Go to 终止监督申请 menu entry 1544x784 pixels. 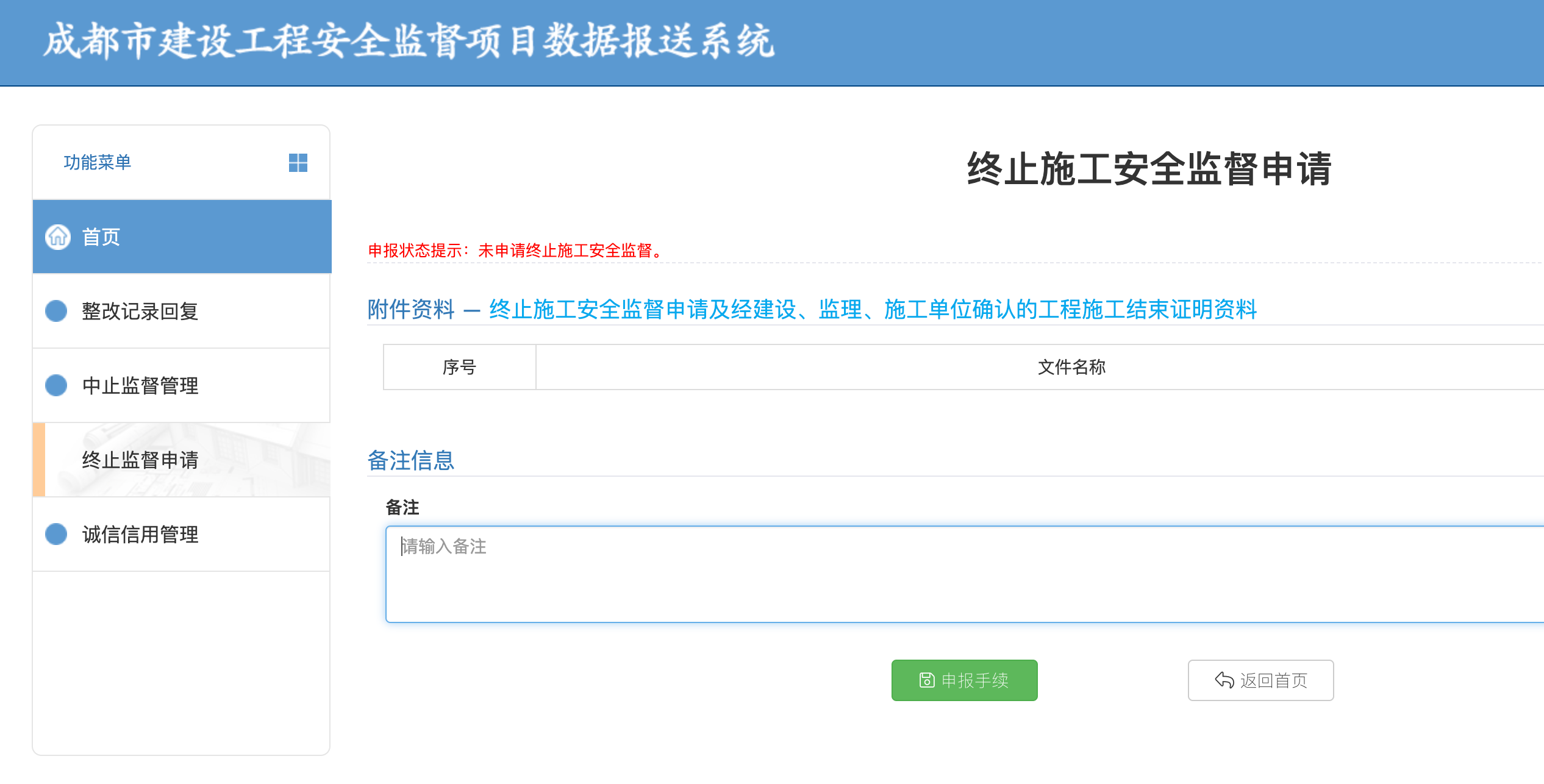point(140,460)
